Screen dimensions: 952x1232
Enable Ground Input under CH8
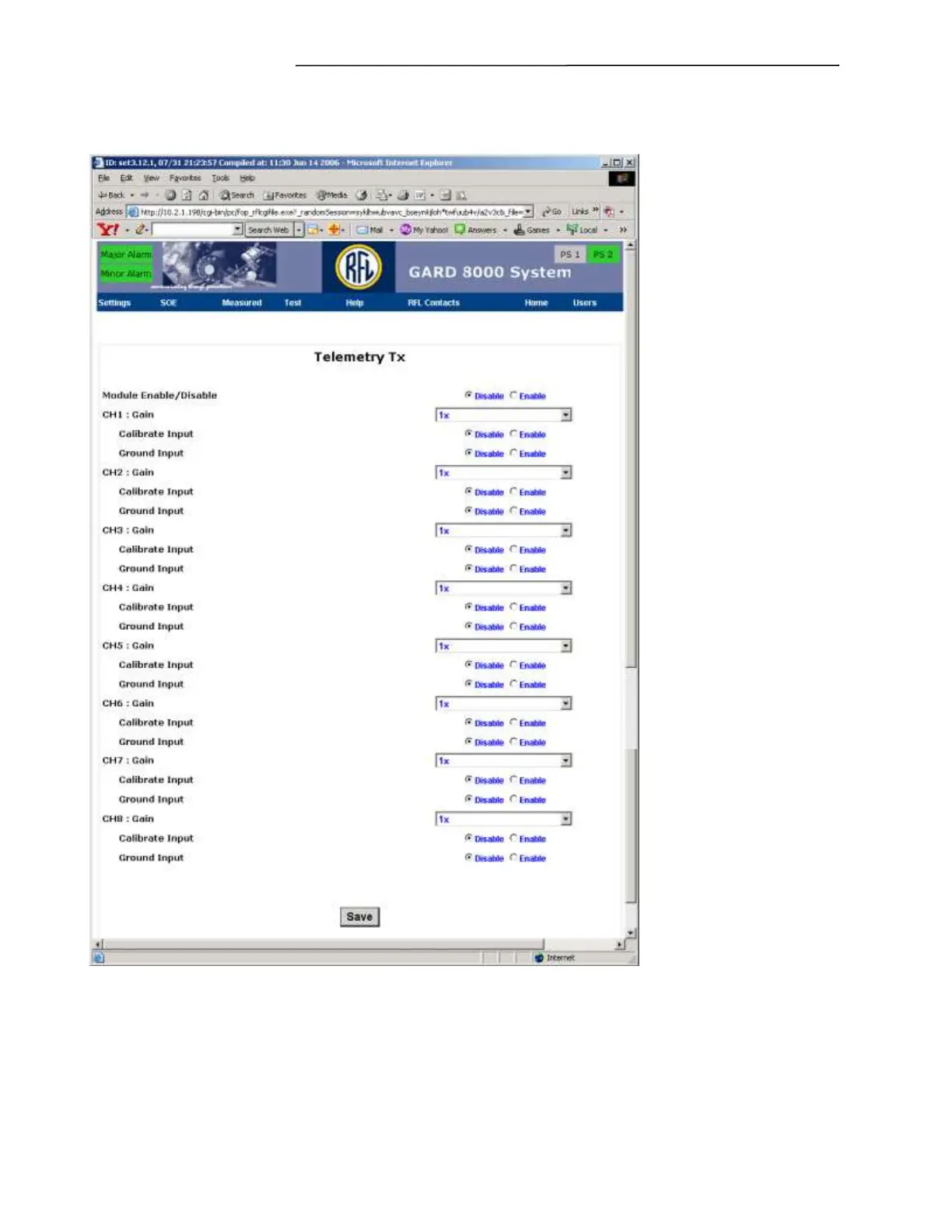[513, 857]
